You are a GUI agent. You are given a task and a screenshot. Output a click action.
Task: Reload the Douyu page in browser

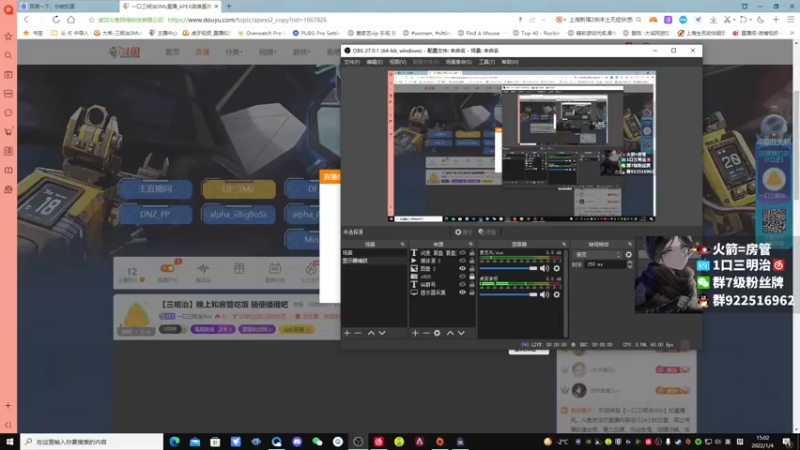(x=56, y=19)
